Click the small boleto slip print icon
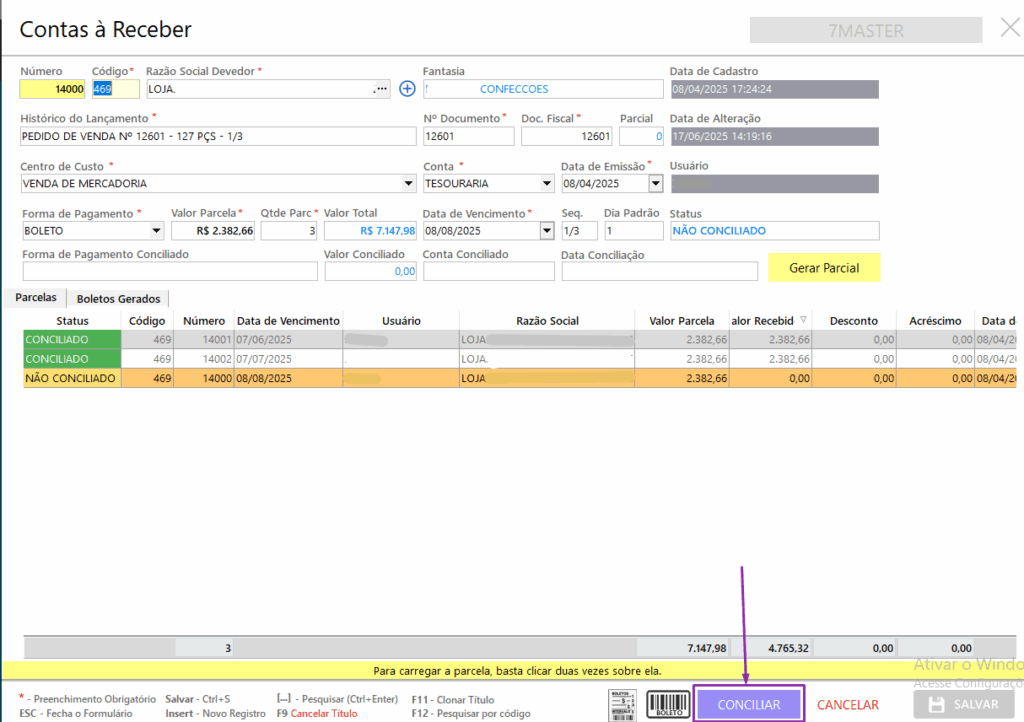The image size is (1024, 722). (625, 704)
